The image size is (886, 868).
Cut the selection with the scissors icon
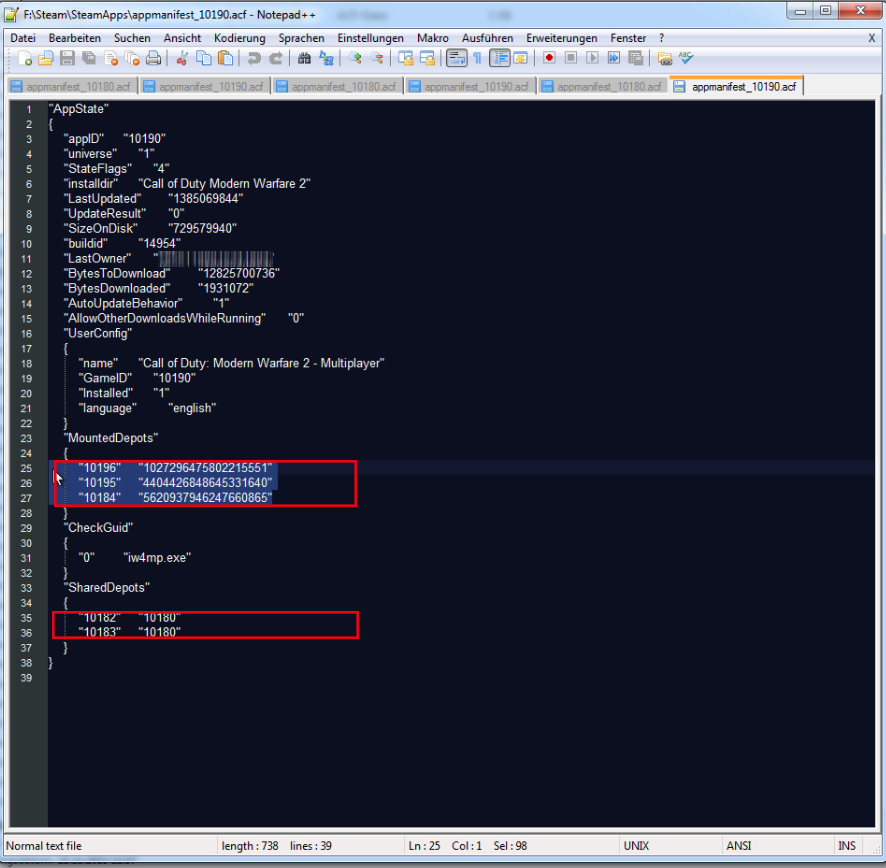[181, 58]
